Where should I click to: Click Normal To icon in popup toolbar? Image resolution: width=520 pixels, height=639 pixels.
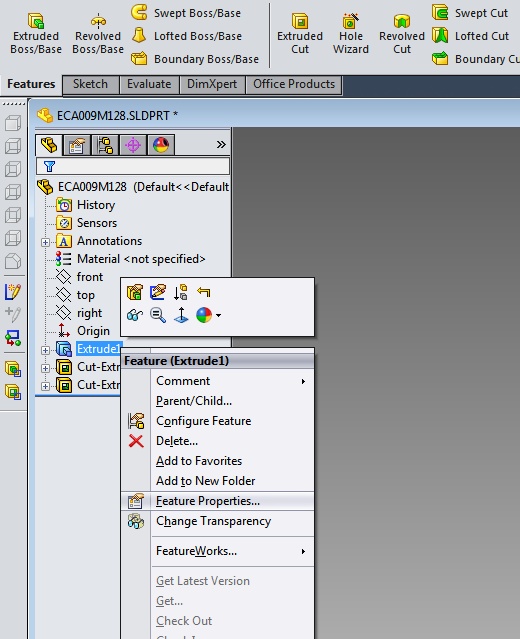[x=181, y=315]
